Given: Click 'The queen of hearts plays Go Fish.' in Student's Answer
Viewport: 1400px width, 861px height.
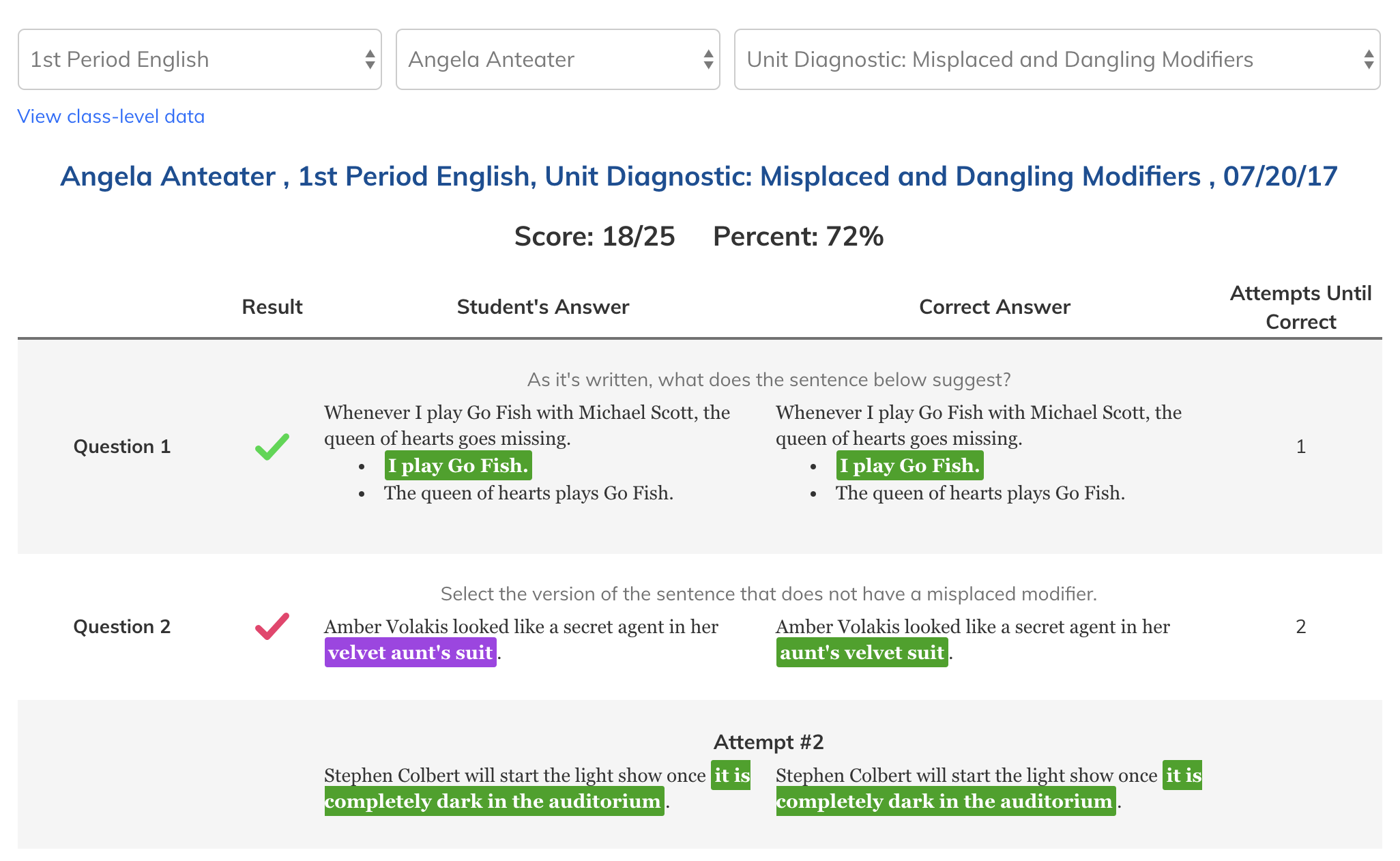Looking at the screenshot, I should coord(529,493).
